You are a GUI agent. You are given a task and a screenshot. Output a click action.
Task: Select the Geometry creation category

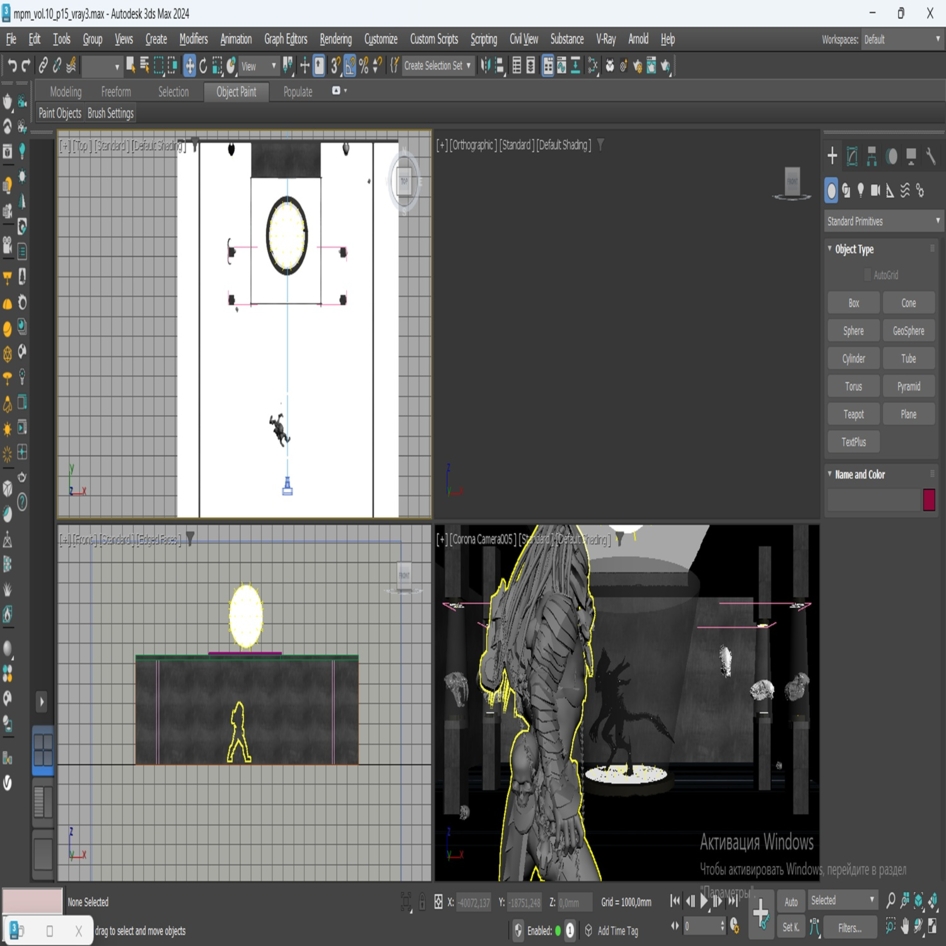(831, 190)
